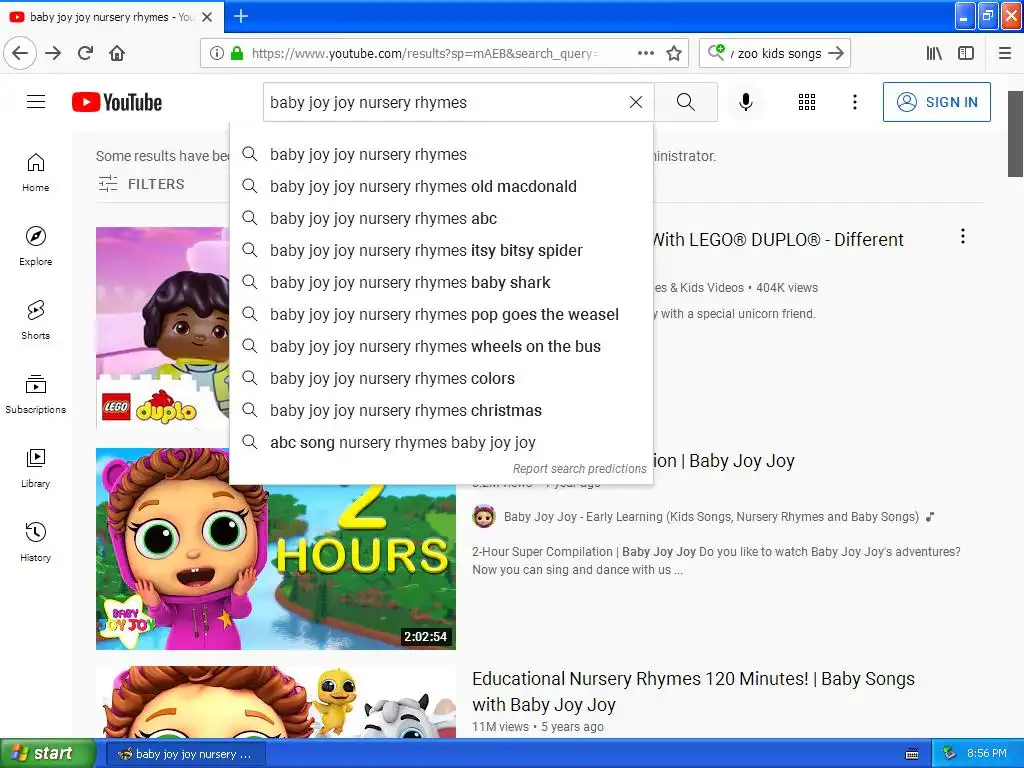
Task: Click Report search predictions link
Action: point(579,469)
